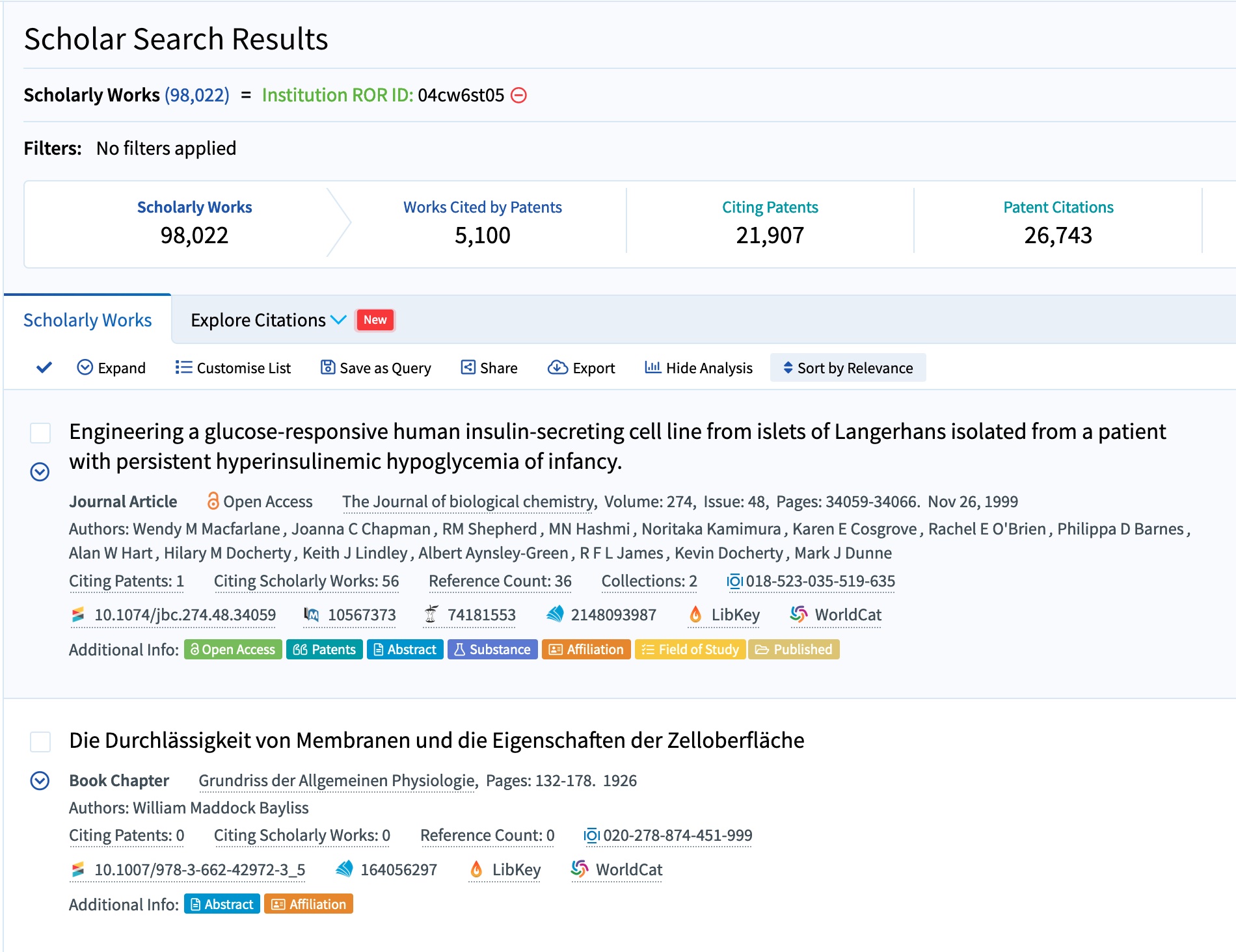
Task: Click the green Open Access info tag
Action: coord(233,650)
